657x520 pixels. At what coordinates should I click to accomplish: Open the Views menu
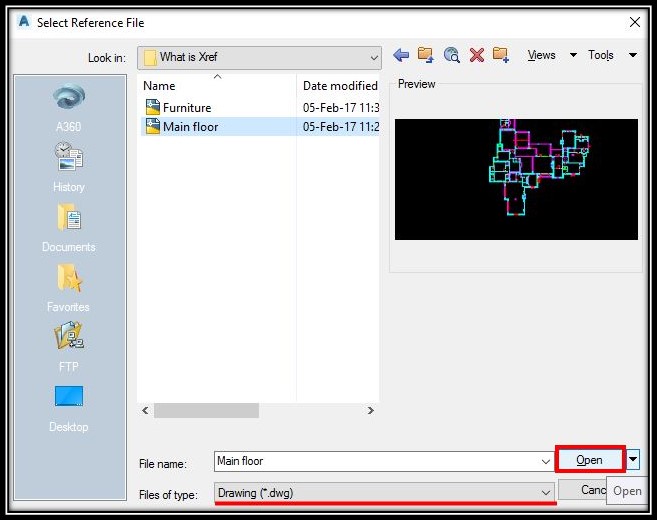tap(541, 55)
